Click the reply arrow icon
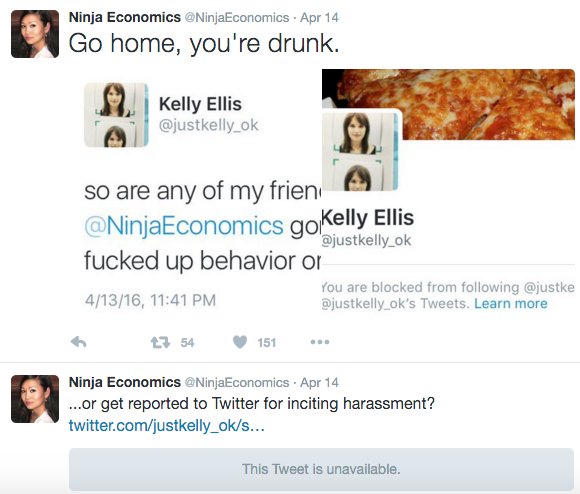580x494 pixels. [78, 342]
